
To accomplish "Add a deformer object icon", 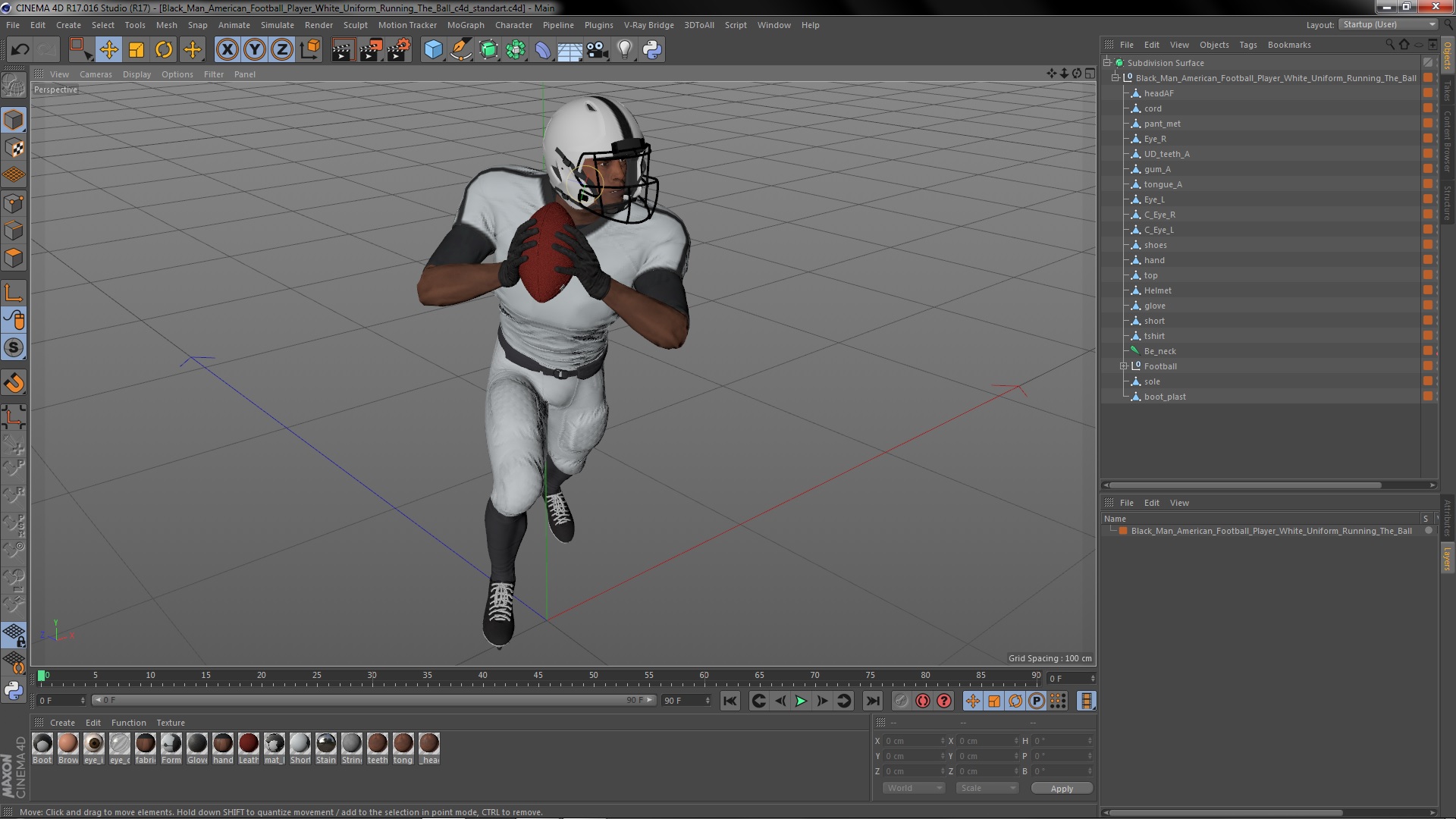I will tap(543, 50).
